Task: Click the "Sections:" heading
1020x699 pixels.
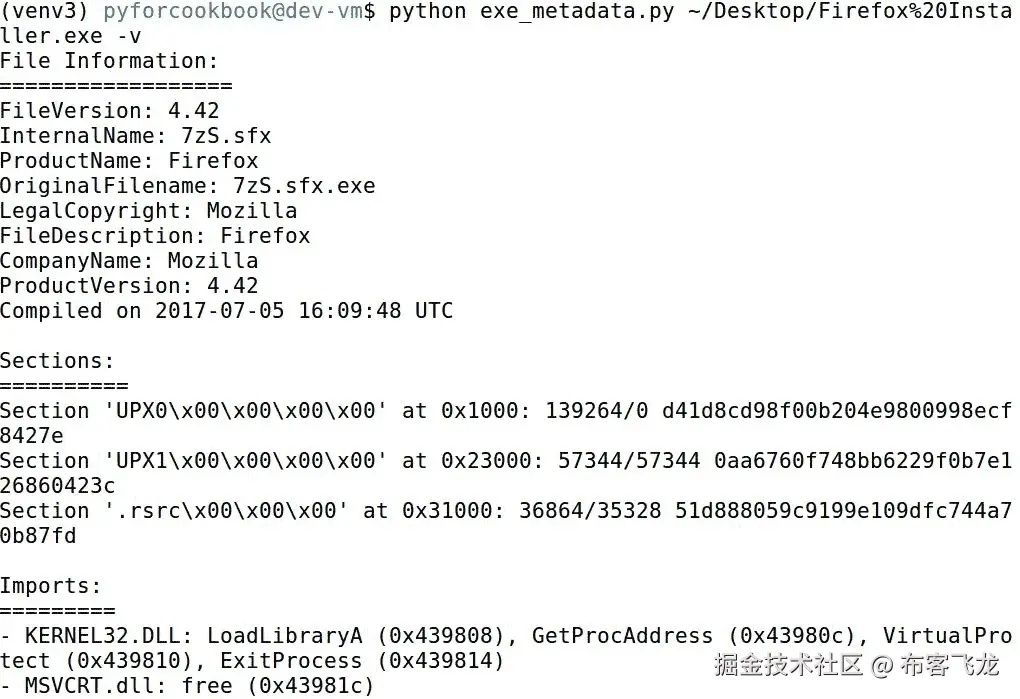Action: tap(58, 361)
